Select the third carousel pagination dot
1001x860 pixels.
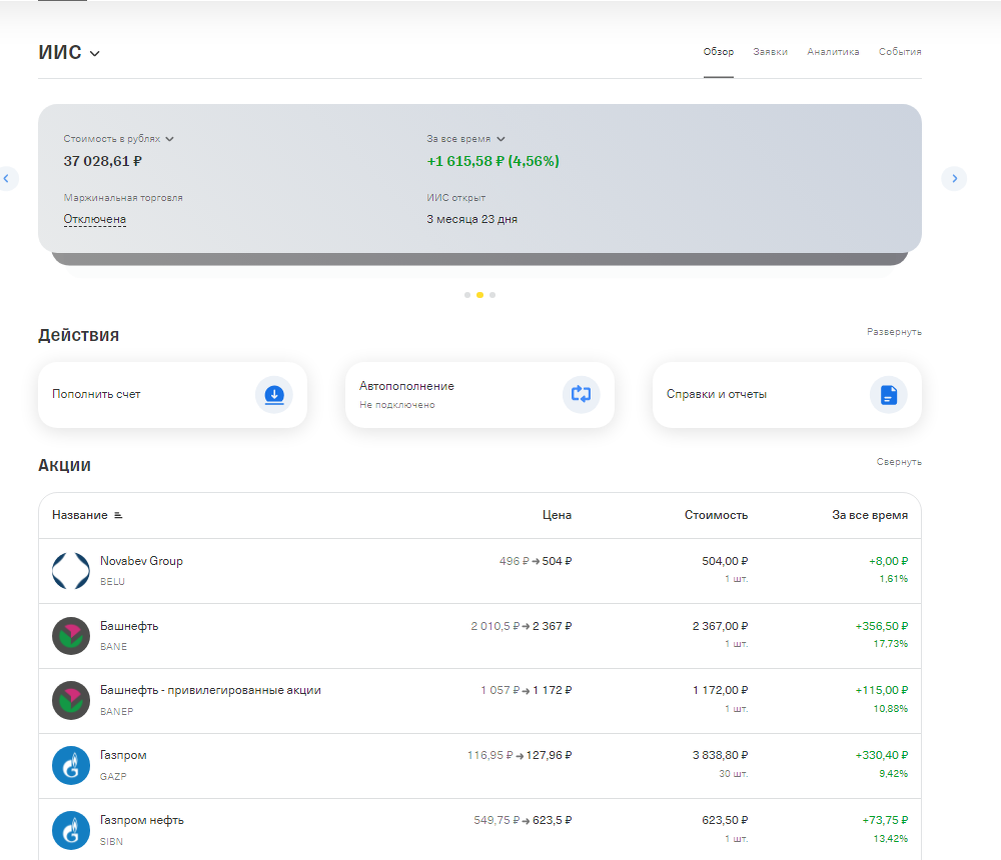[492, 295]
